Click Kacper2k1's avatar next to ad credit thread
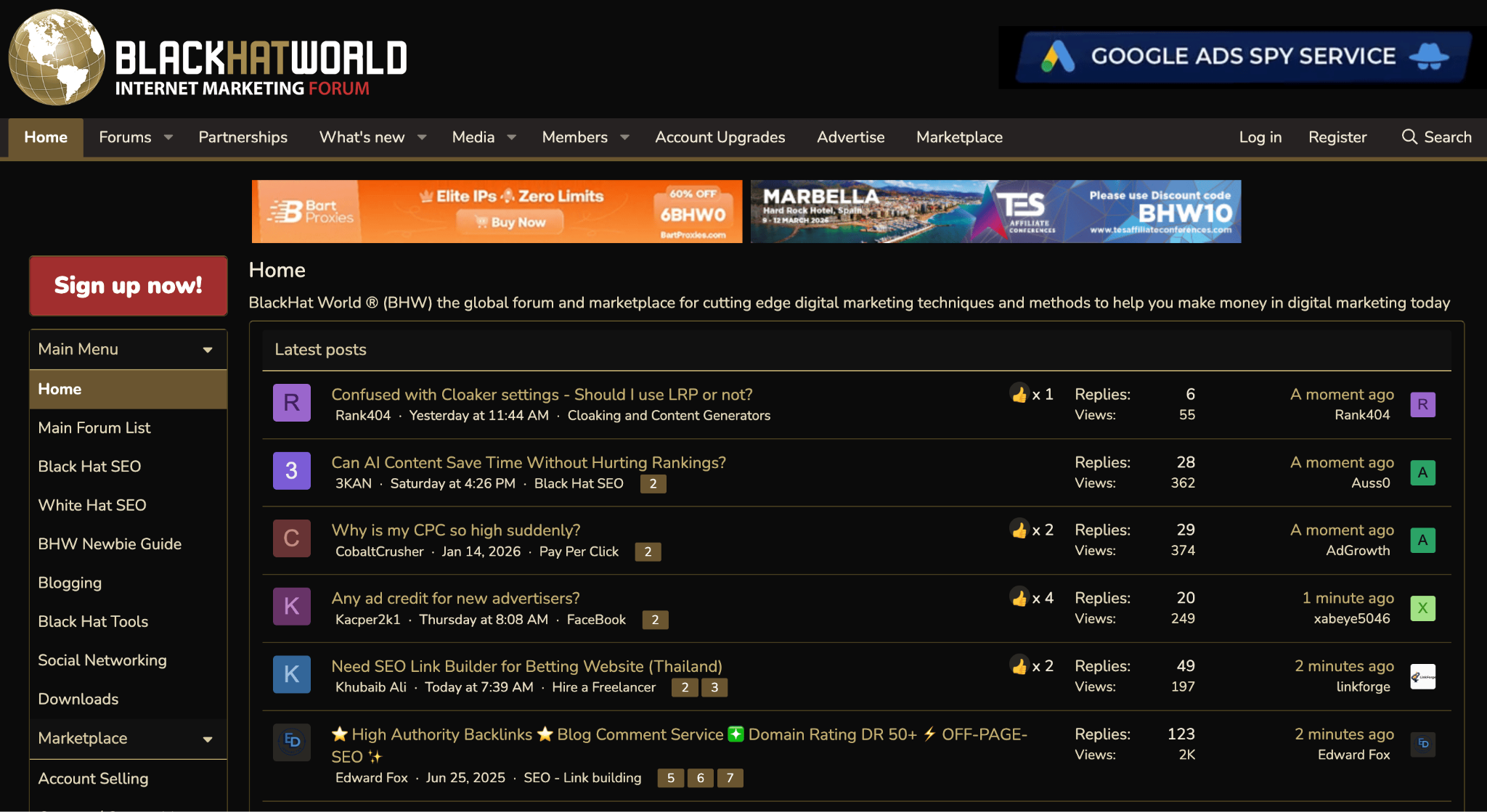Screen dimensions: 1487x812 [291, 606]
